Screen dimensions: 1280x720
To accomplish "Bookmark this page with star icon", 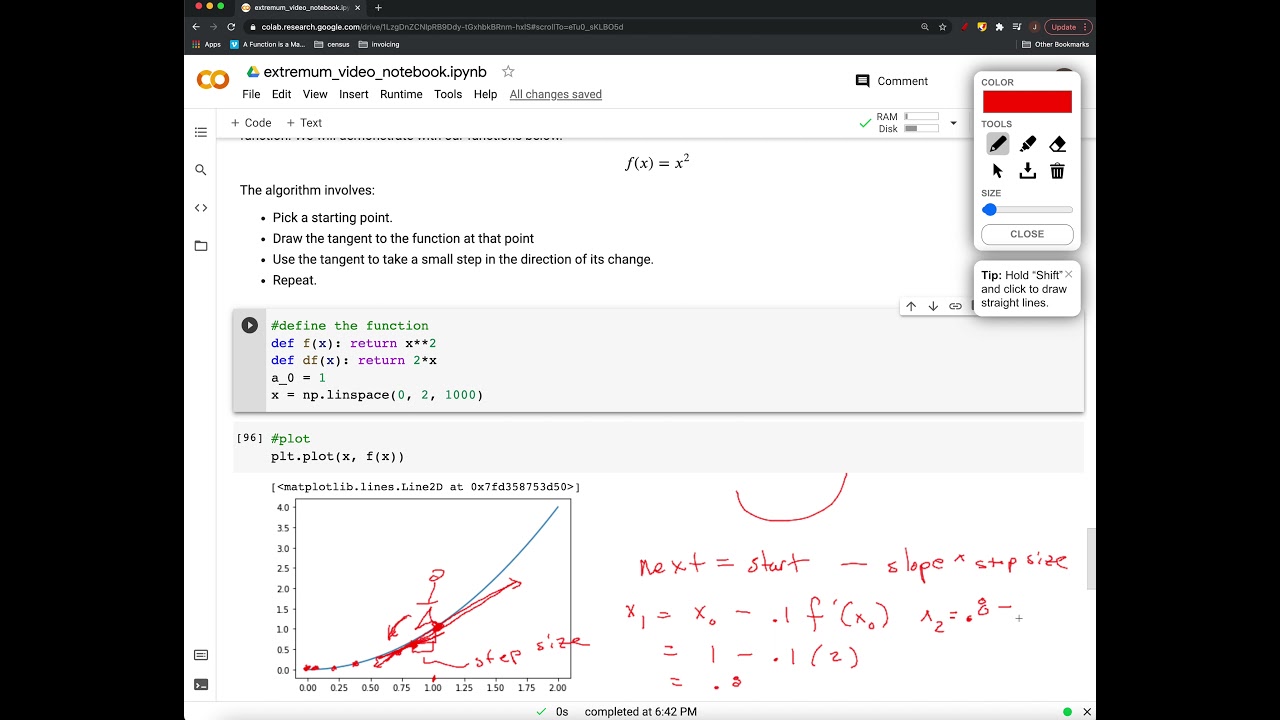I will [942, 27].
